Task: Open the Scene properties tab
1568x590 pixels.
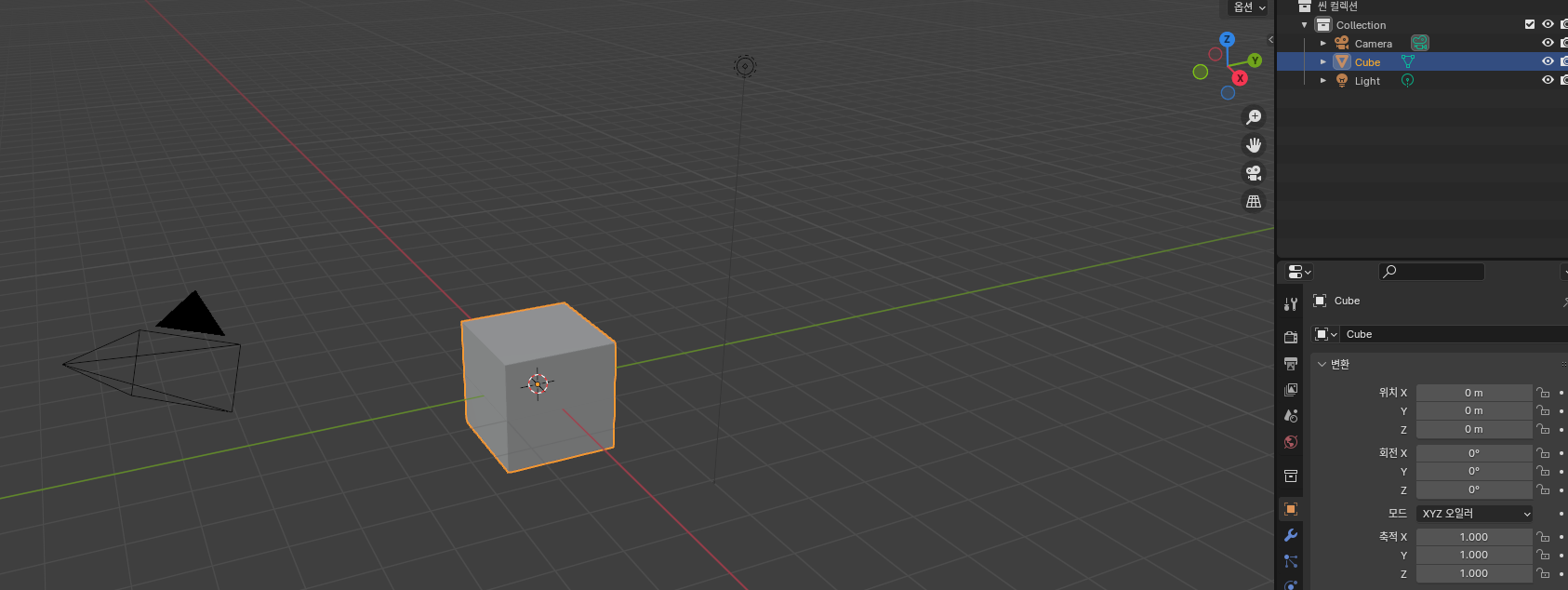Action: click(x=1291, y=415)
